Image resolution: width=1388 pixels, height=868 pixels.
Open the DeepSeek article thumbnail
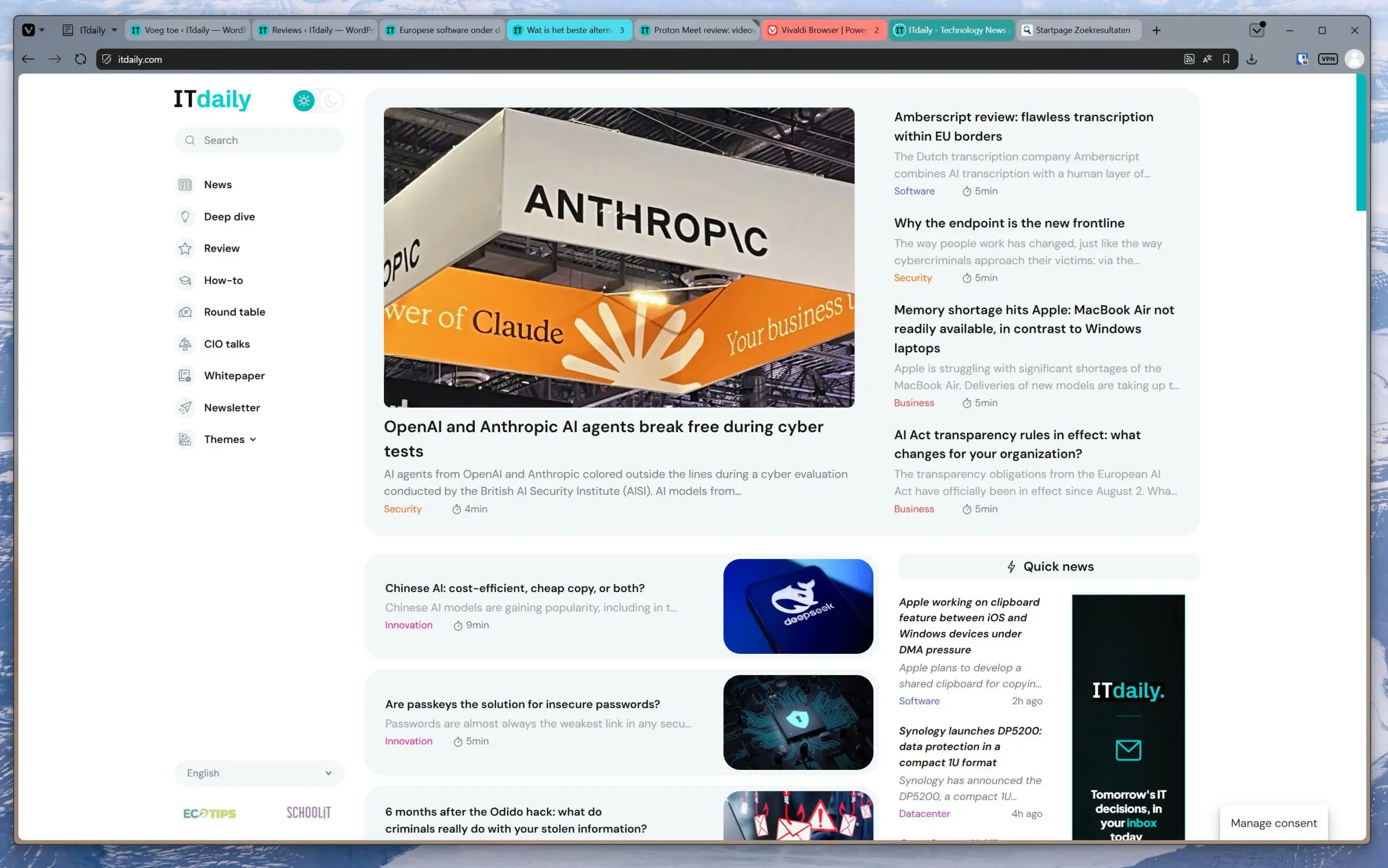[798, 606]
